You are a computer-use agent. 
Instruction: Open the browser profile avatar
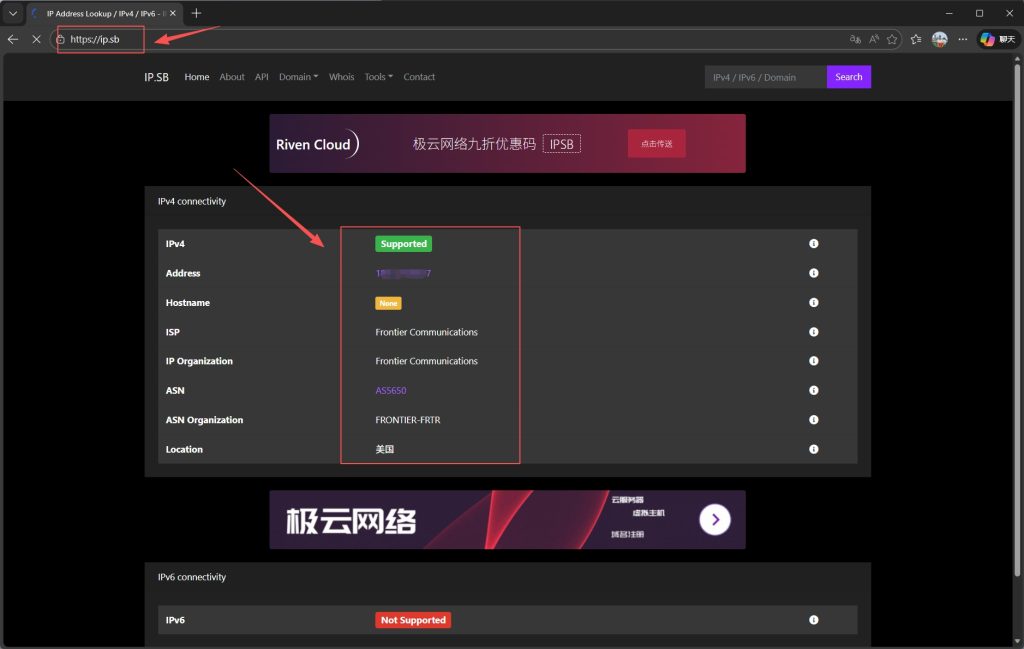[x=940, y=39]
